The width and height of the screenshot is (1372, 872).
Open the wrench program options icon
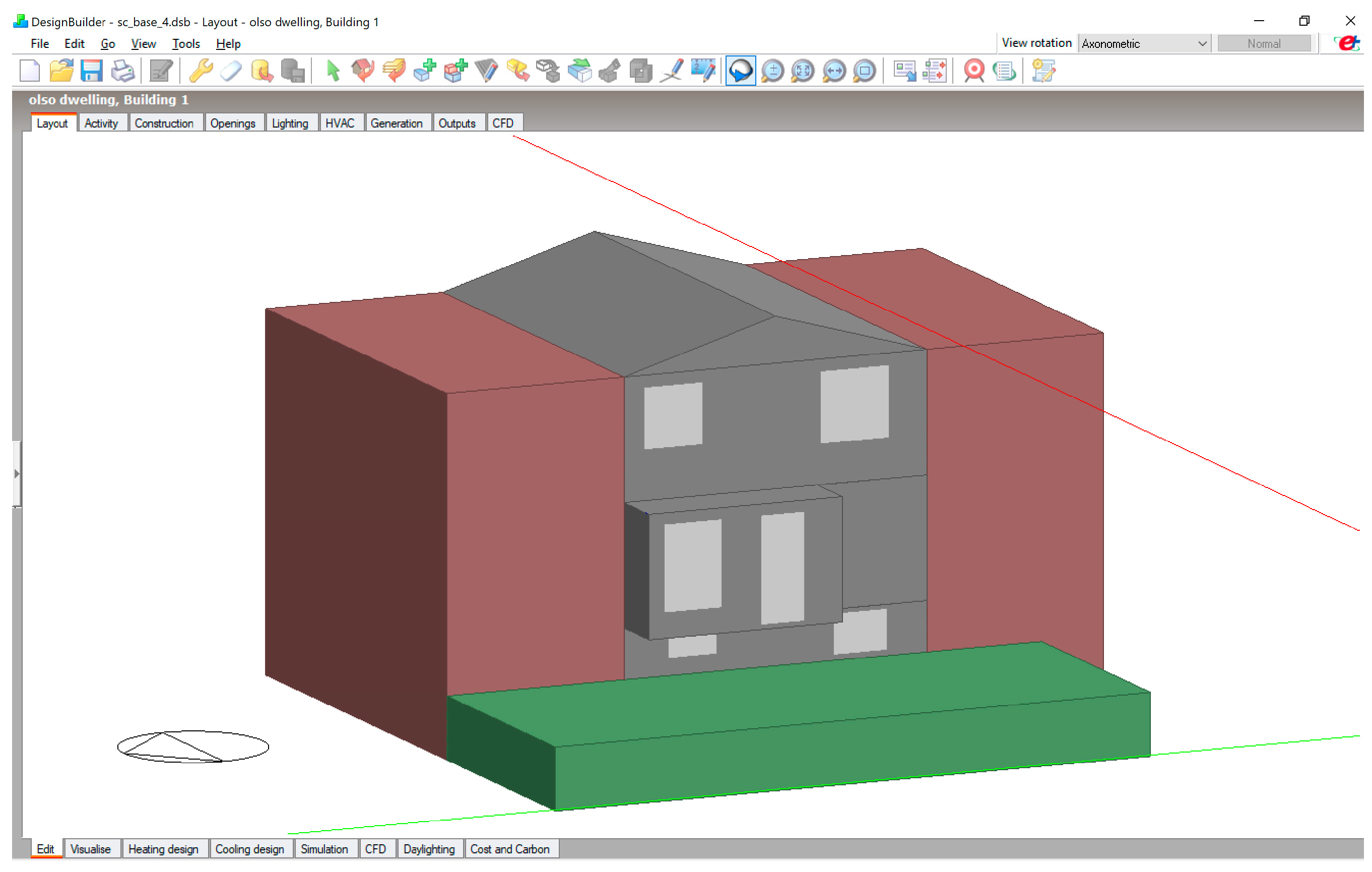pyautogui.click(x=201, y=71)
